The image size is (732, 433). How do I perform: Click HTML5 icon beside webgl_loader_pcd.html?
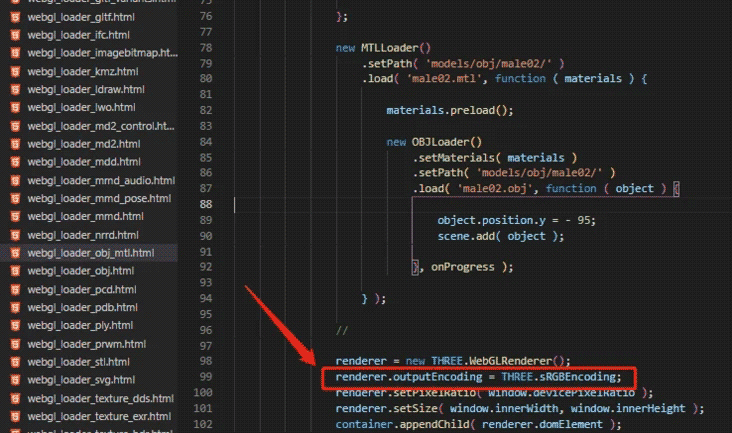[x=15, y=289]
